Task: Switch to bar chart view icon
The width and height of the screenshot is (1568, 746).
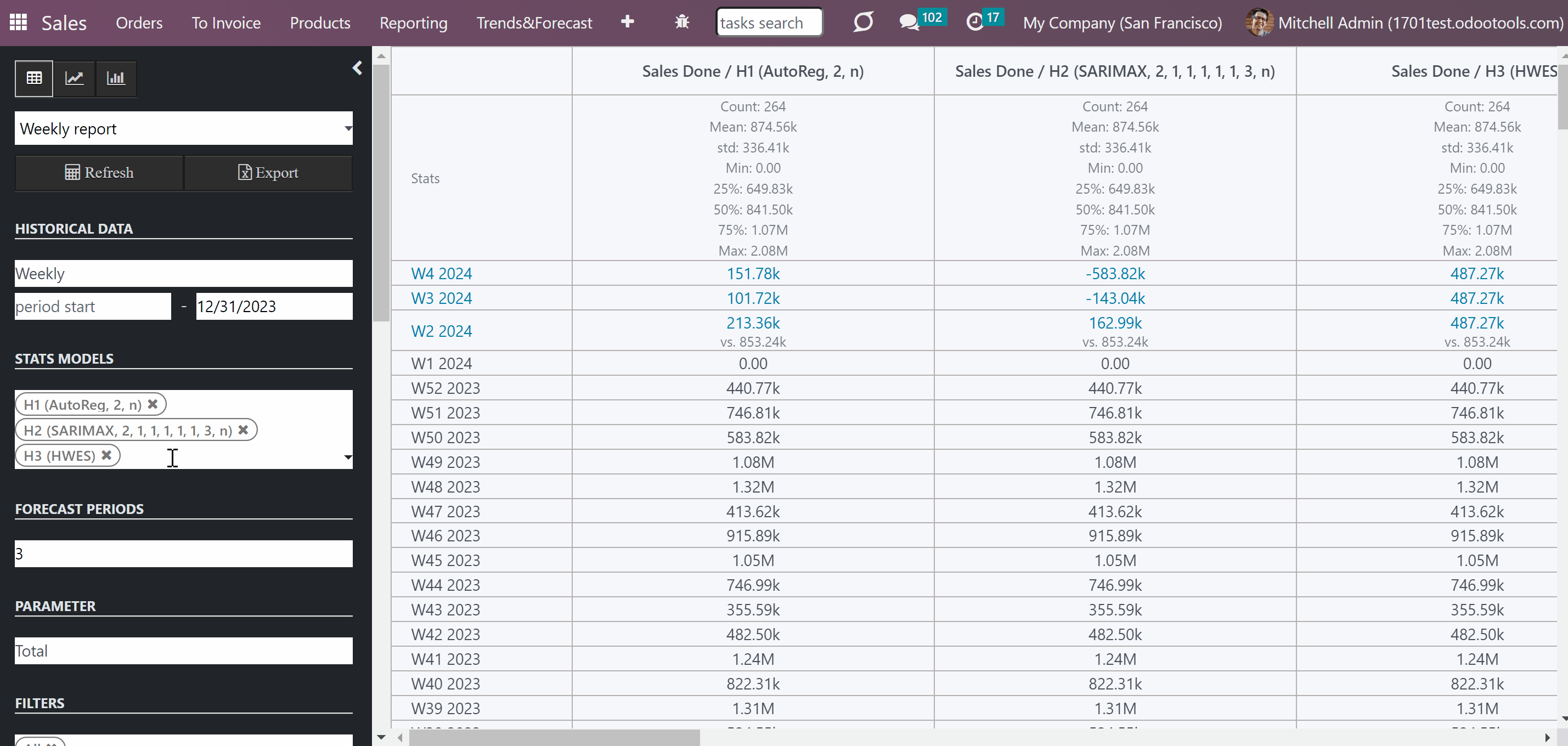Action: point(116,78)
